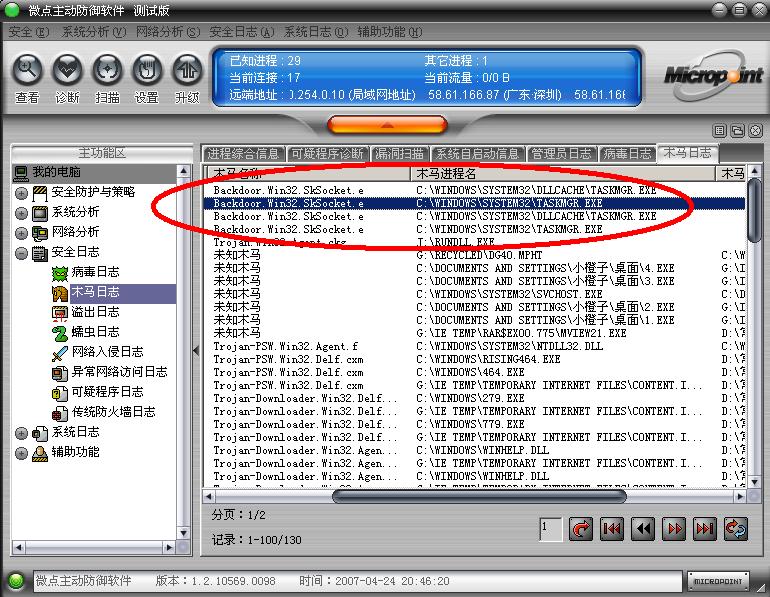Select the 木马日志 tab
Viewport: 770px width, 597px height.
[688, 153]
